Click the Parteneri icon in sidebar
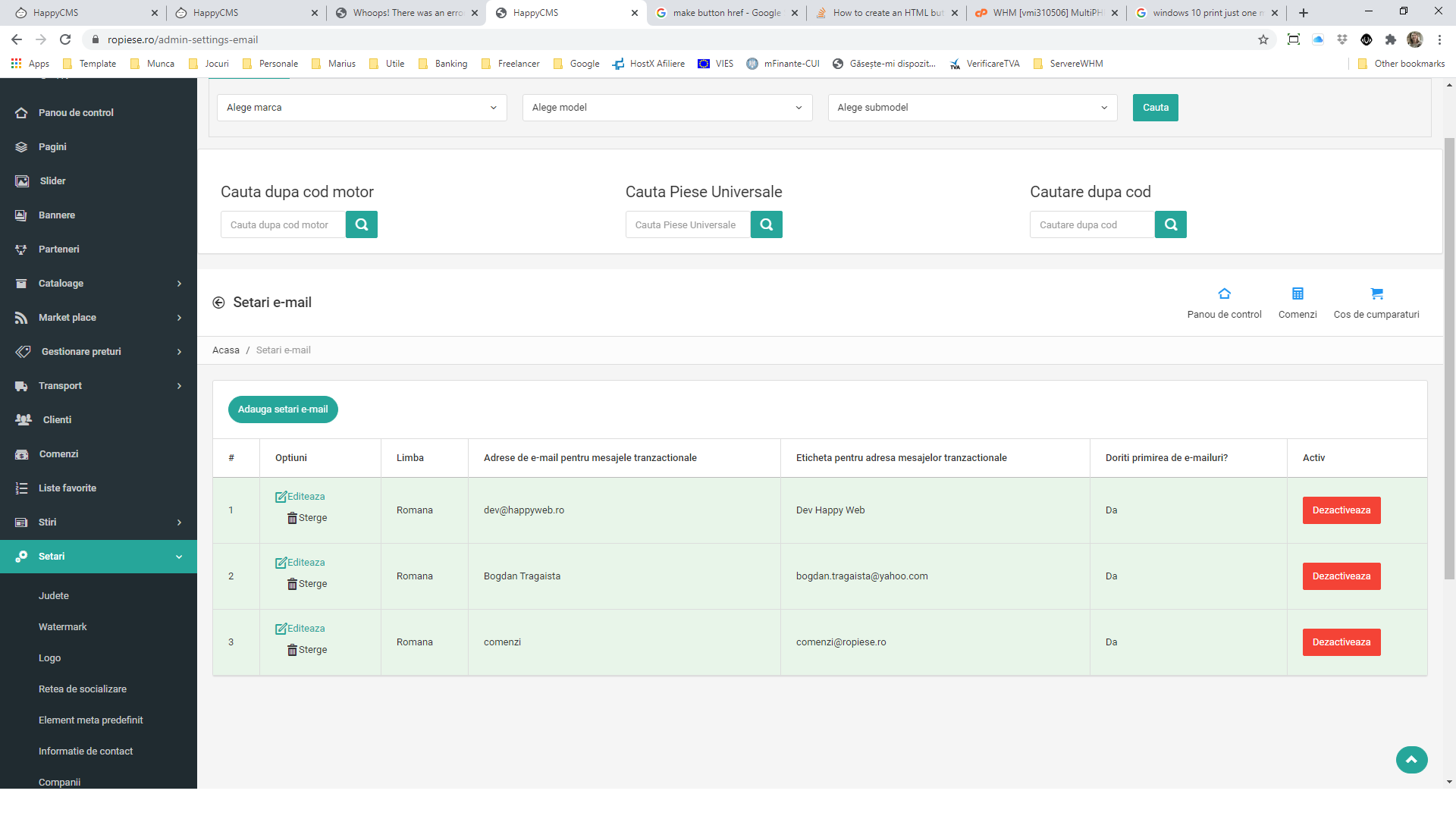Image resolution: width=1456 pixels, height=819 pixels. (21, 249)
